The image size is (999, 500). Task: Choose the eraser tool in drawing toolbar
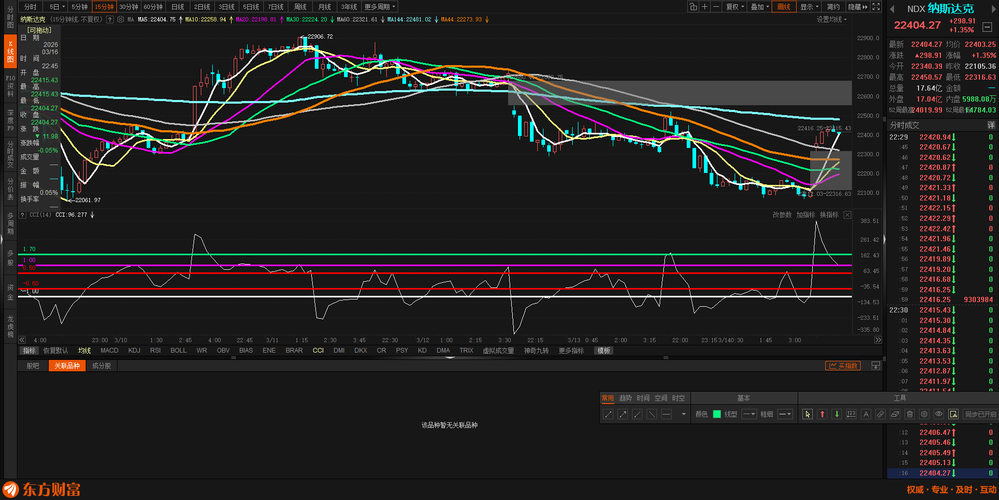click(x=894, y=414)
